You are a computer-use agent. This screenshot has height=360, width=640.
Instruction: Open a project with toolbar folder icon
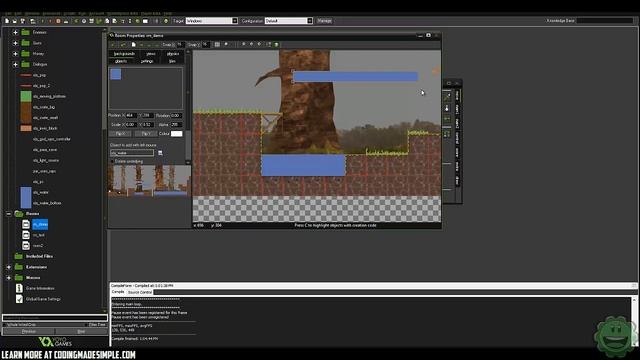pos(14,21)
